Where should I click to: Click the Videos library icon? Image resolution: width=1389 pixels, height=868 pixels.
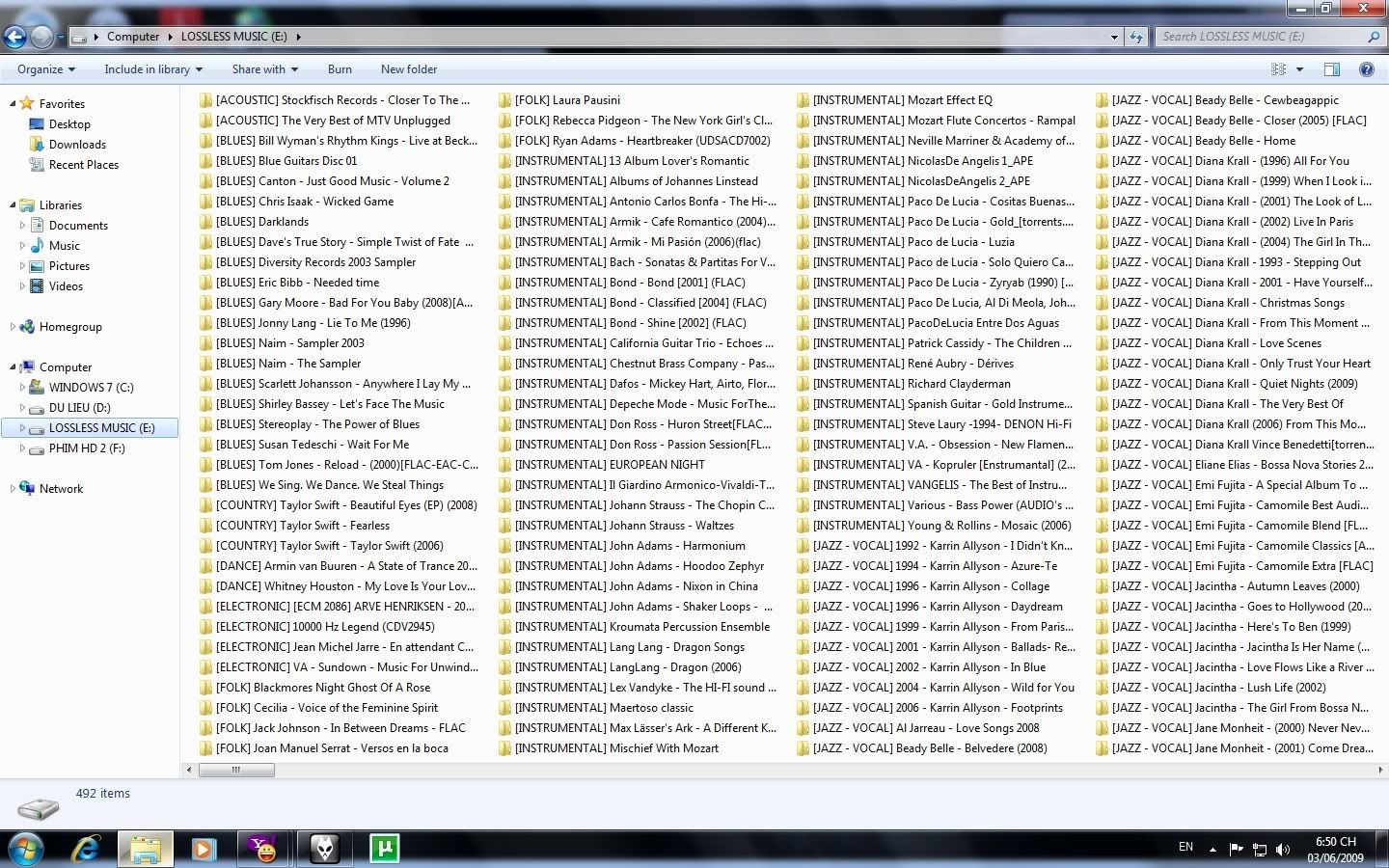[x=37, y=286]
